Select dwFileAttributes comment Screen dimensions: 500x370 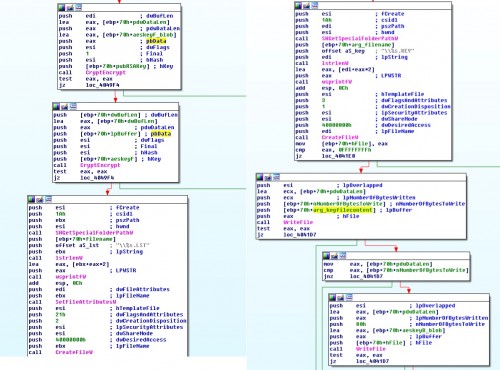[143, 289]
